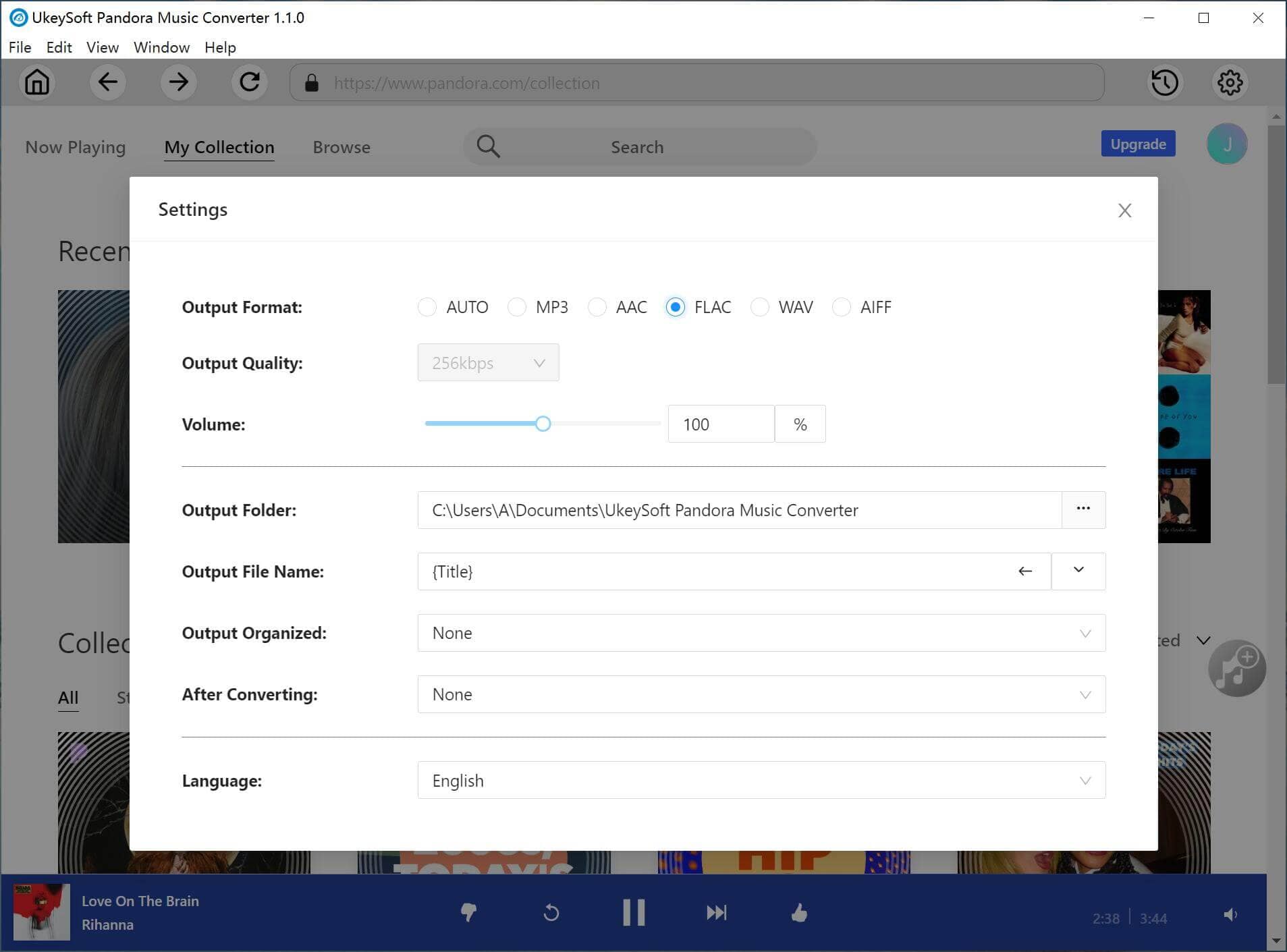The image size is (1287, 952).
Task: Click the Output File Name field
Action: click(x=675, y=571)
